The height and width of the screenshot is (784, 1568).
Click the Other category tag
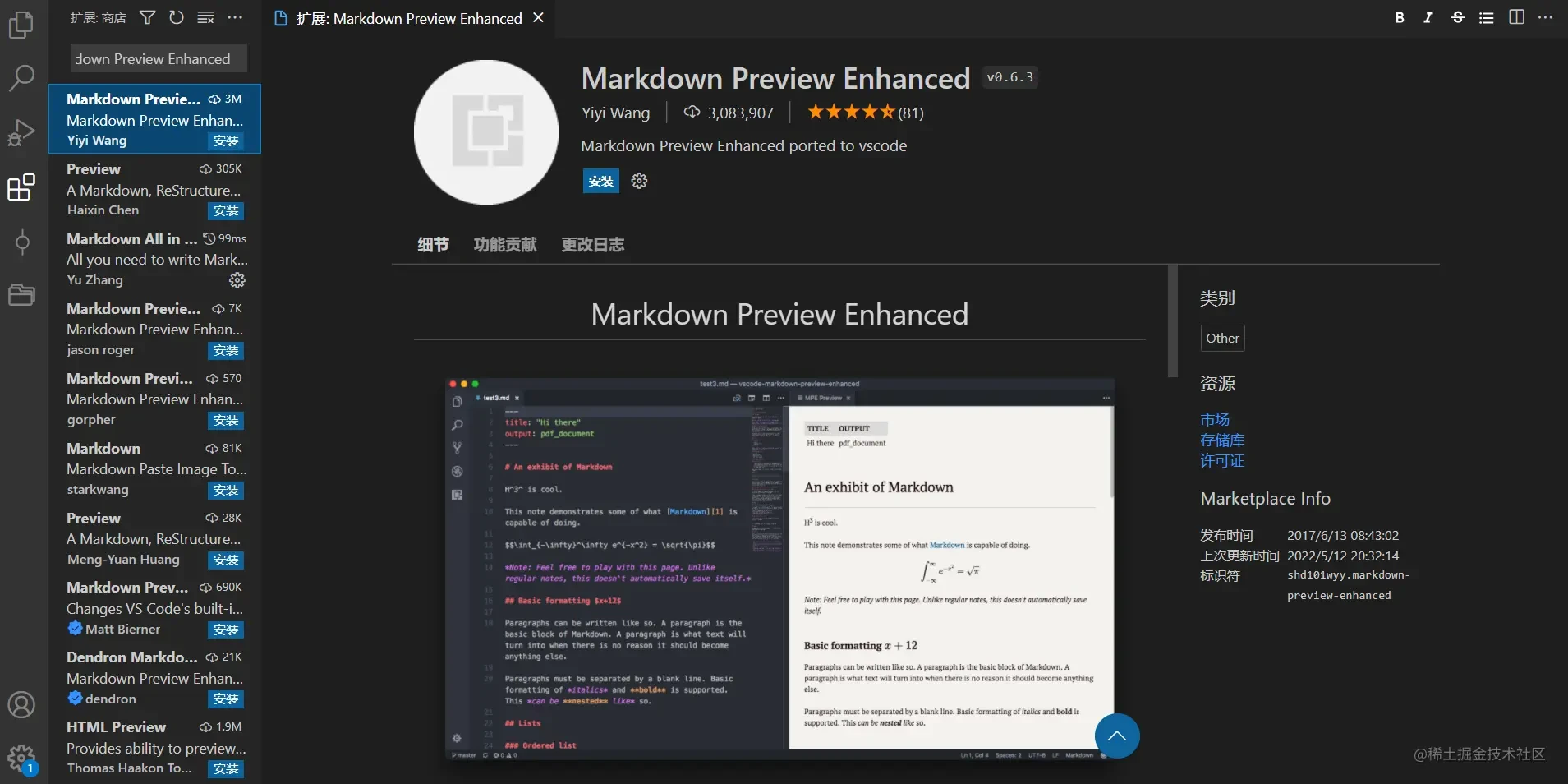pyautogui.click(x=1222, y=338)
